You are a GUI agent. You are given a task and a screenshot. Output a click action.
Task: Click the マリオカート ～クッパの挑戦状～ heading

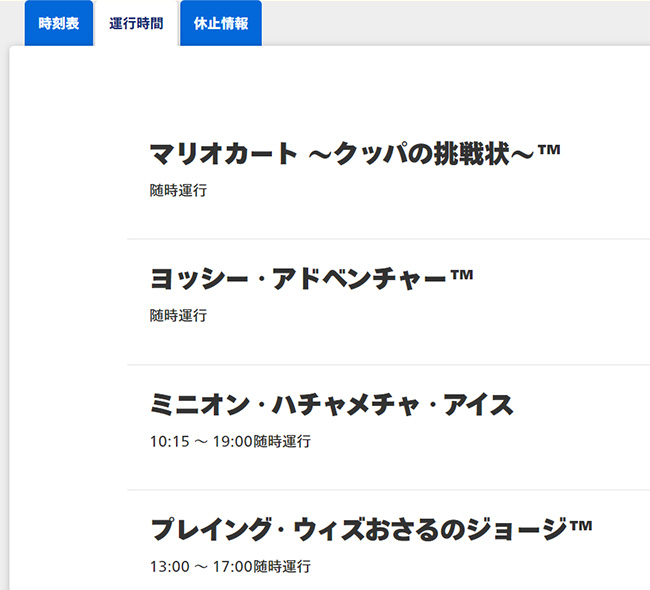click(355, 153)
